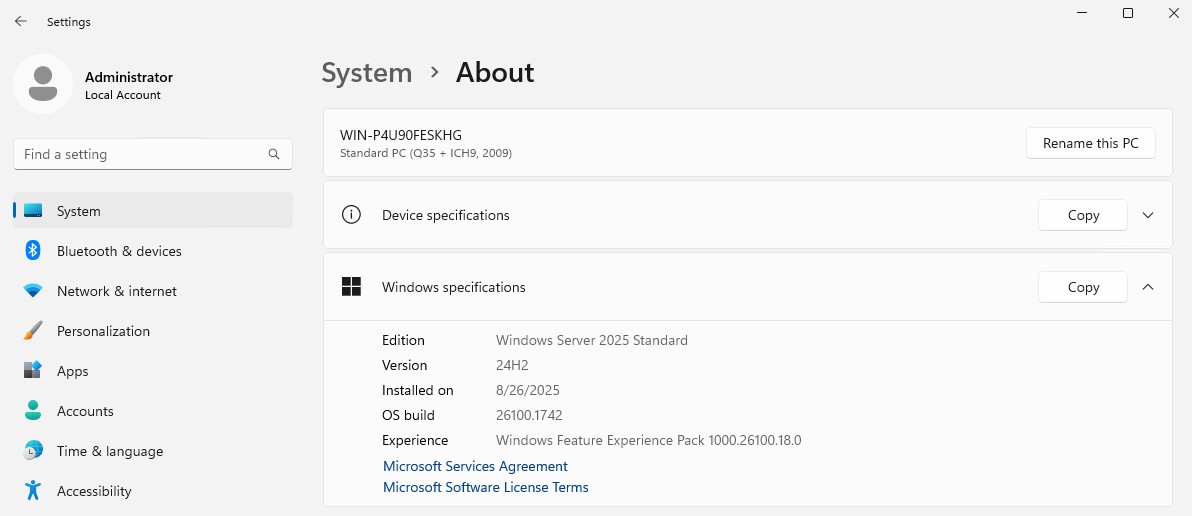
Task: Expand the Device specifications chevron
Action: tap(1148, 215)
